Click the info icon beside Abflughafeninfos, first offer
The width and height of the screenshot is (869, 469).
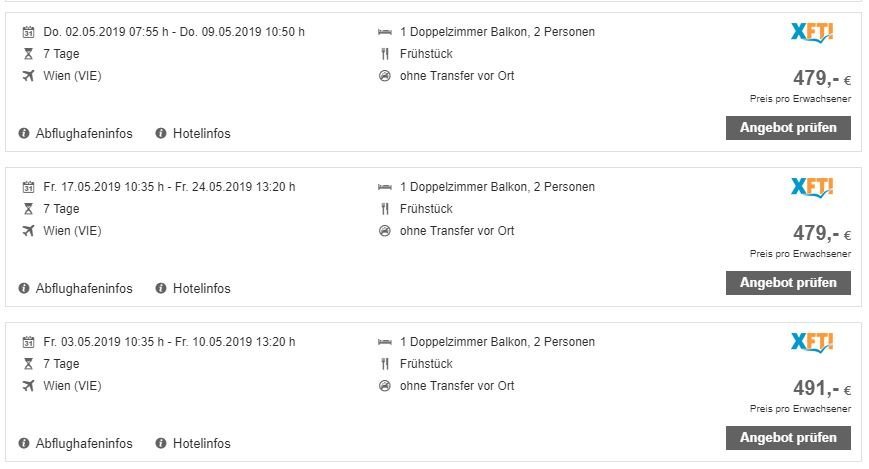(24, 134)
